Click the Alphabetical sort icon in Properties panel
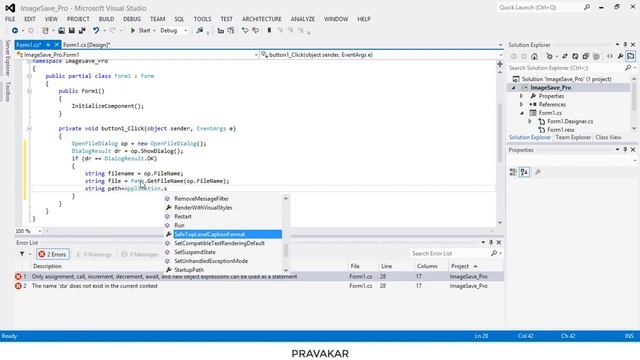Viewport: 640px width, 360px height. (524, 172)
